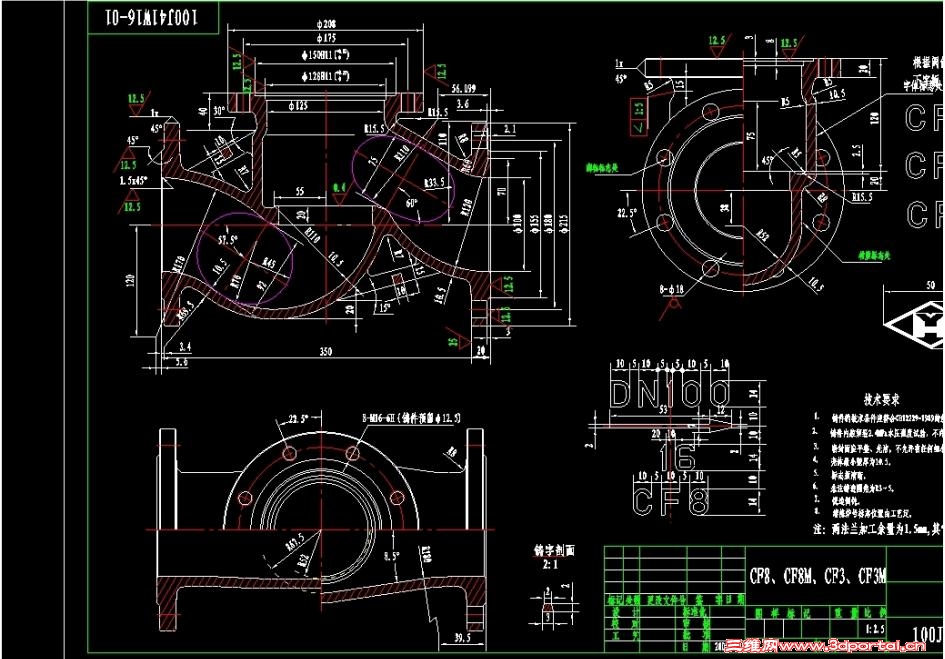This screenshot has width=945, height=659.
Task: Select the 53 dimension under DN100
Action: point(664,410)
